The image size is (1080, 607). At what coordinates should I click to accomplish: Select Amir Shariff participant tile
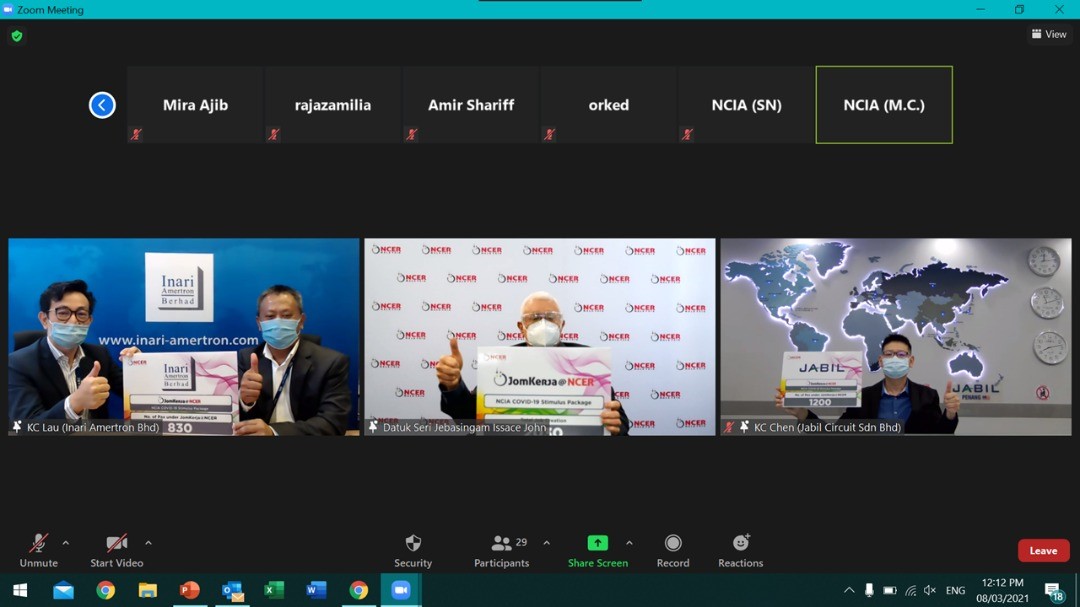point(471,105)
